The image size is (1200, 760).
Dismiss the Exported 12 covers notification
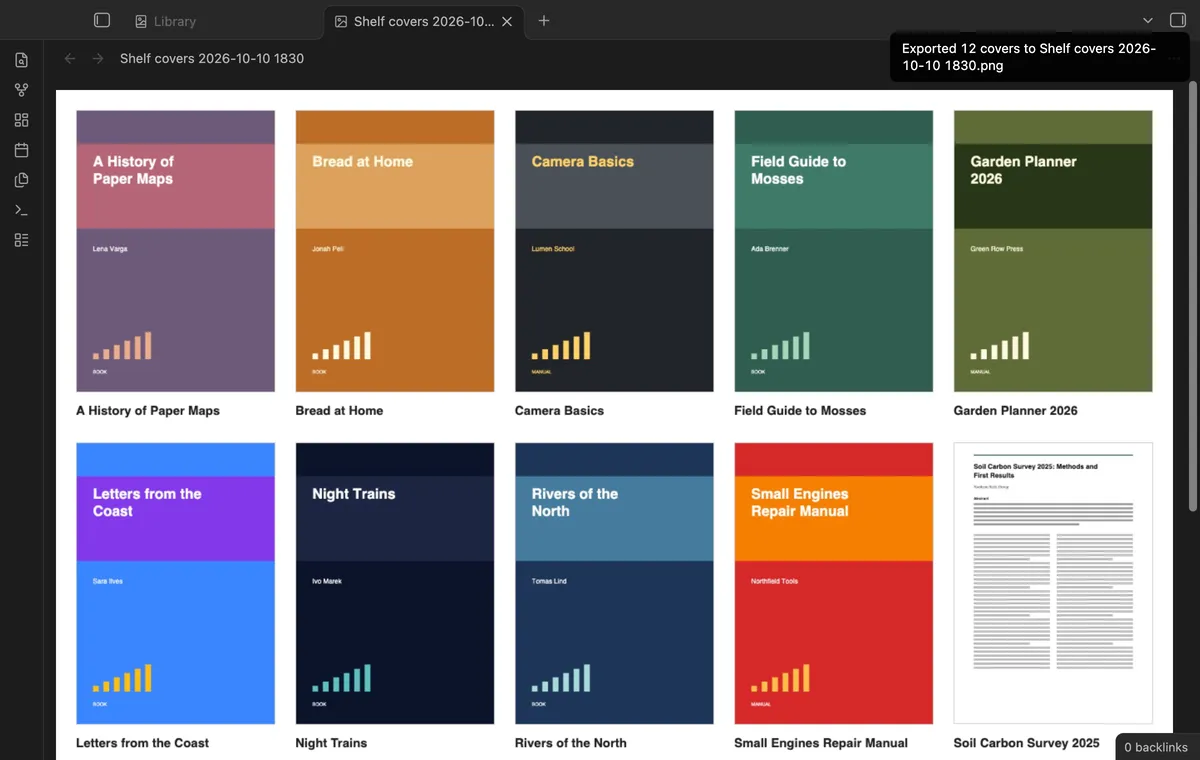[x=1039, y=57]
